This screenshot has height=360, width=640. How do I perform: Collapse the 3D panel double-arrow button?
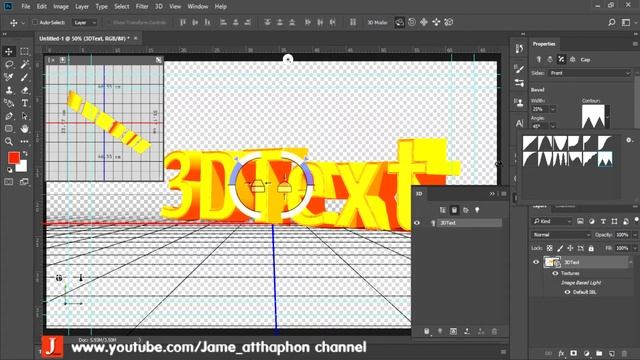(x=492, y=194)
